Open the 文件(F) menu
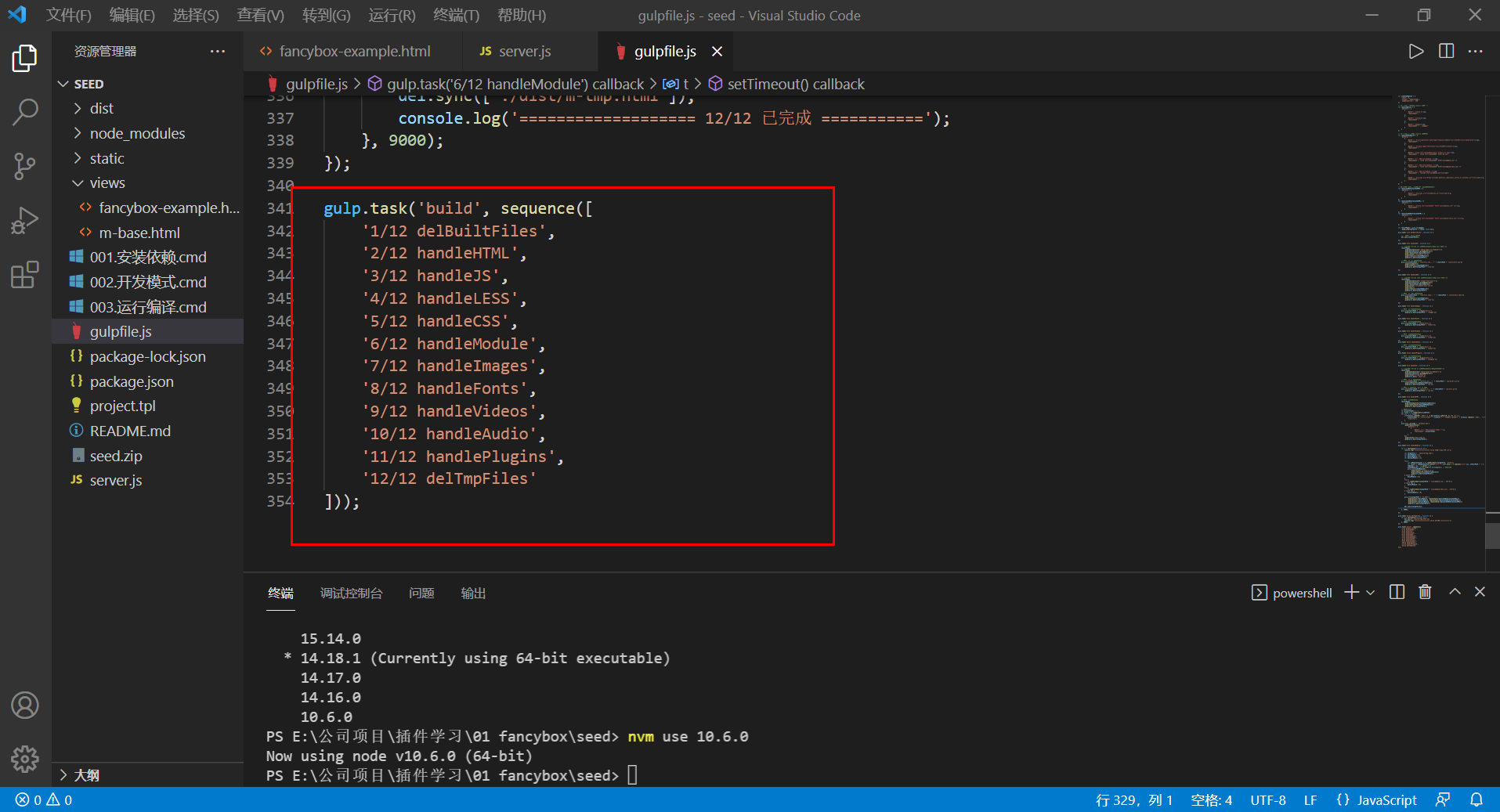Viewport: 1500px width, 812px height. [x=69, y=16]
